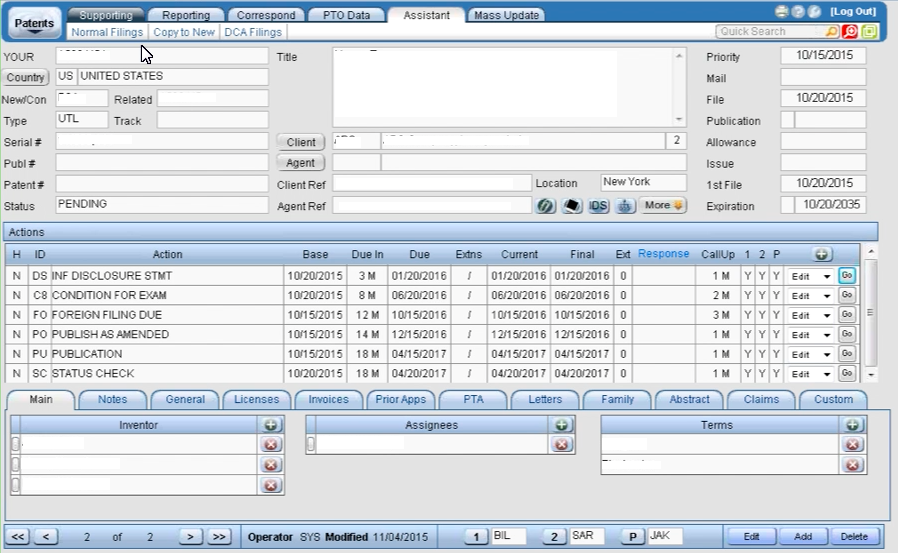Add a new term using plus icon
This screenshot has width=898, height=553.
852,425
